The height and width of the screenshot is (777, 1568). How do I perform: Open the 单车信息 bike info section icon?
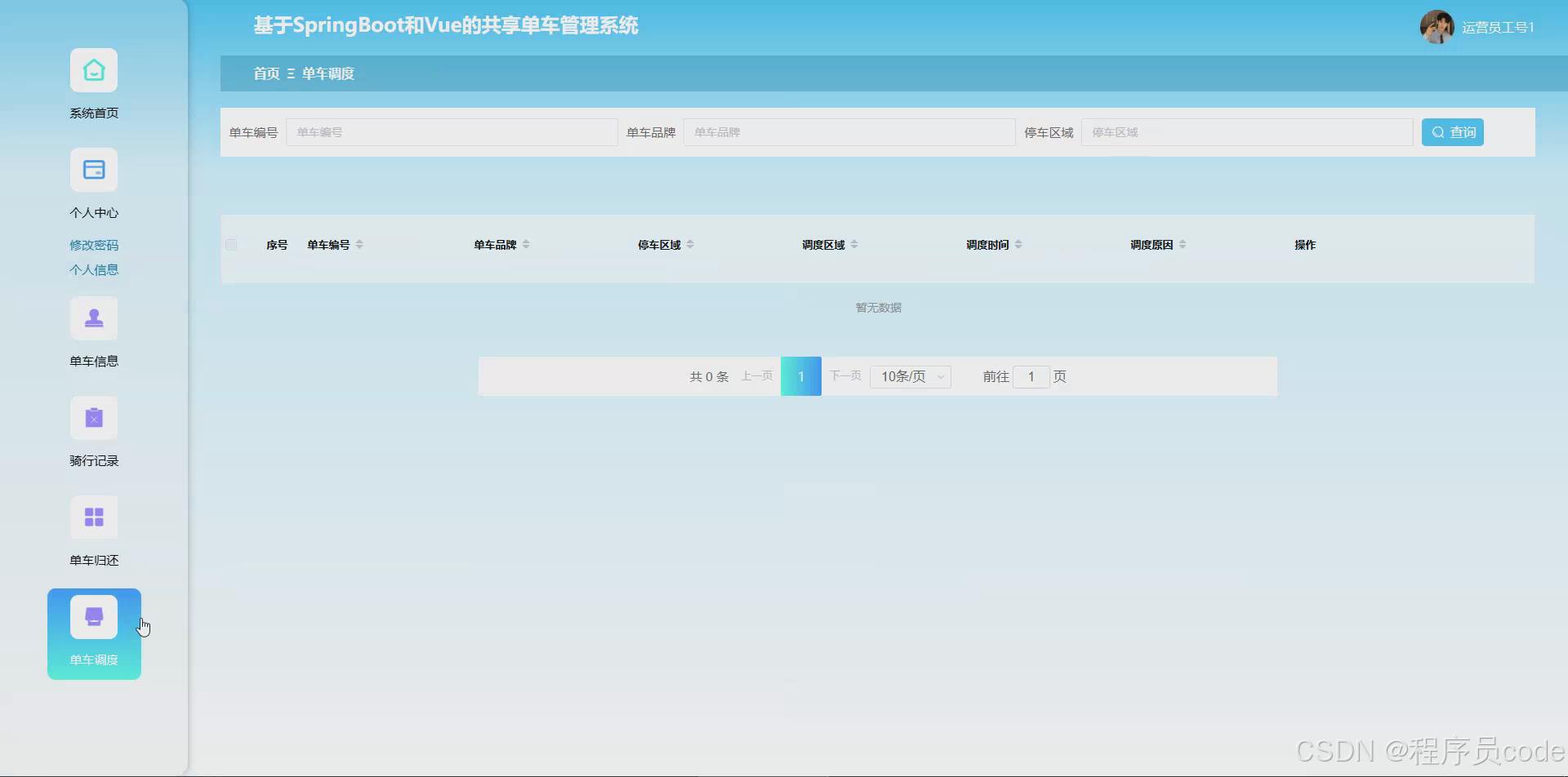tap(93, 318)
